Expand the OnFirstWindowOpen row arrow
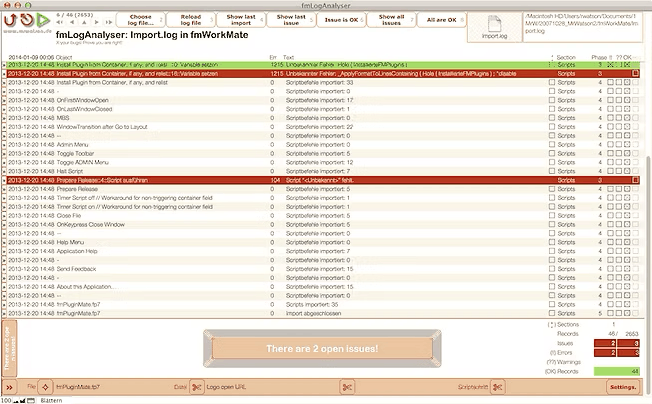 point(4,100)
